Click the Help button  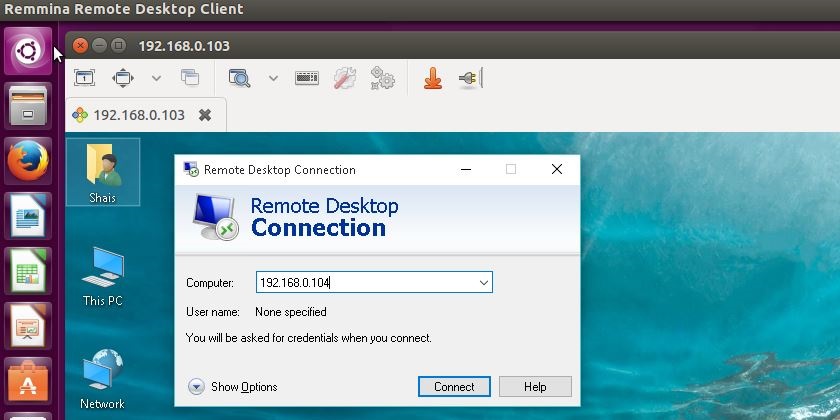535,387
